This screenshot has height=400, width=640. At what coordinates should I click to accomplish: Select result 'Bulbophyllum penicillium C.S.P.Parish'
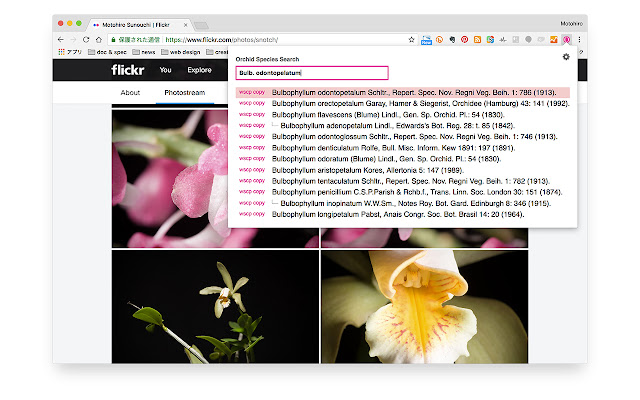[x=417, y=192]
